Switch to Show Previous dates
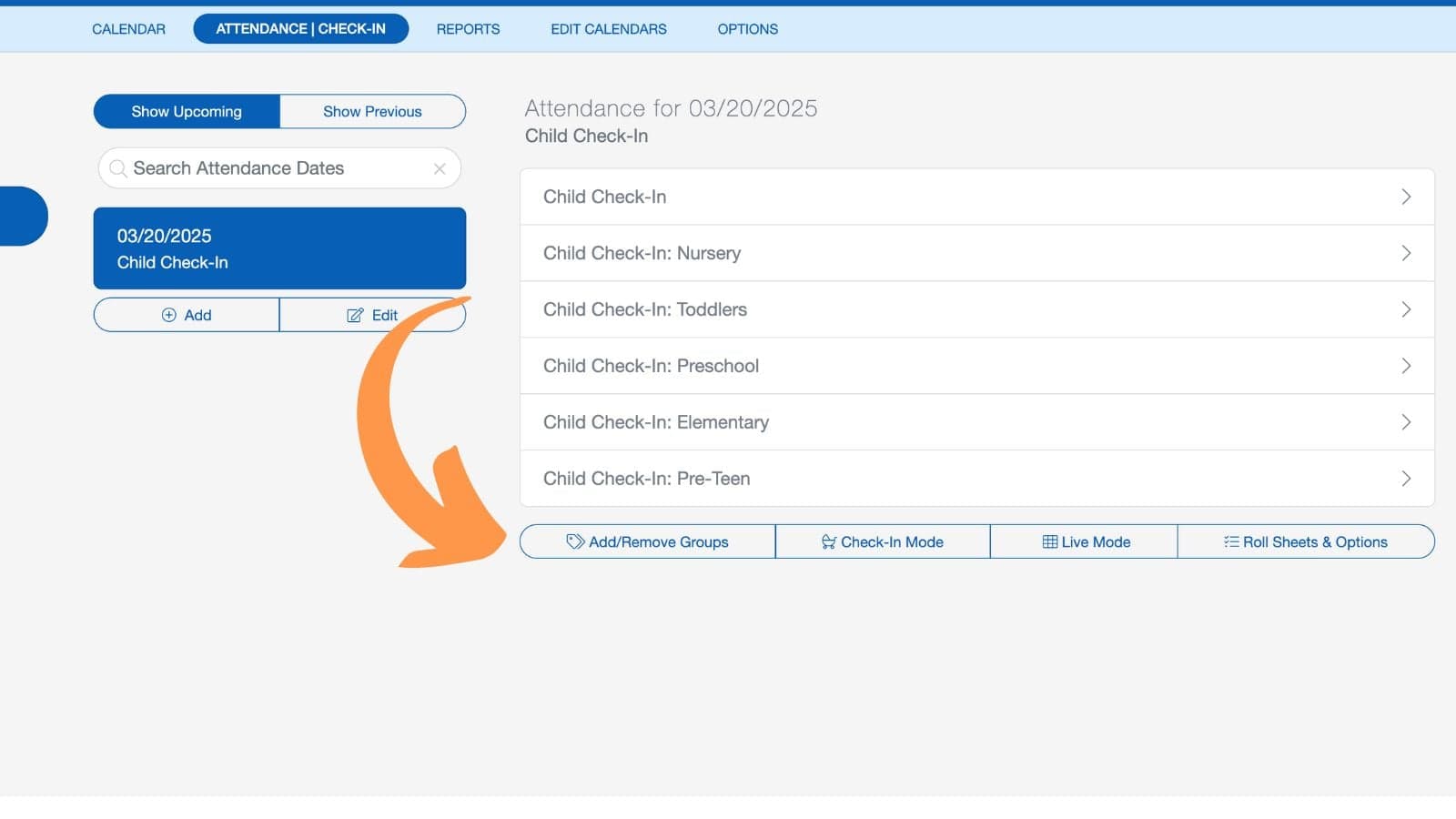The image size is (1456, 819). tap(373, 111)
